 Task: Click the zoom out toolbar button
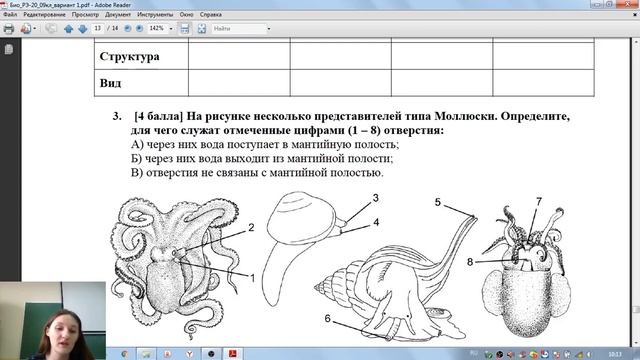[x=128, y=28]
